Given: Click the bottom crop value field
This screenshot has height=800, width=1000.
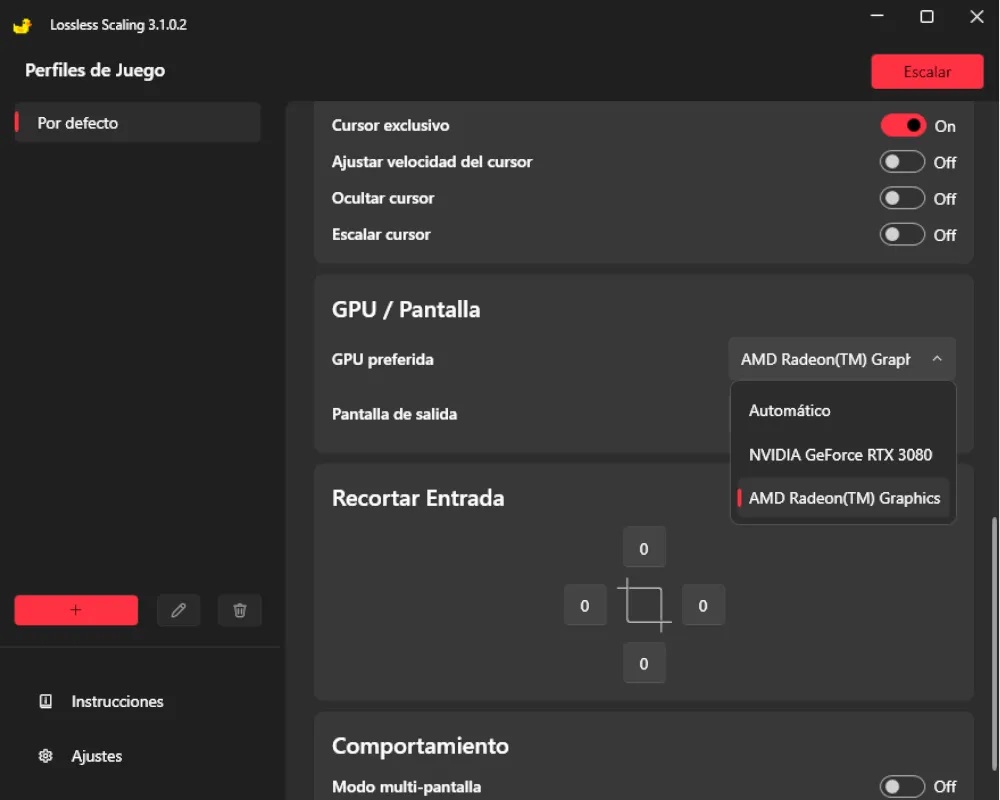Looking at the screenshot, I should click(644, 663).
